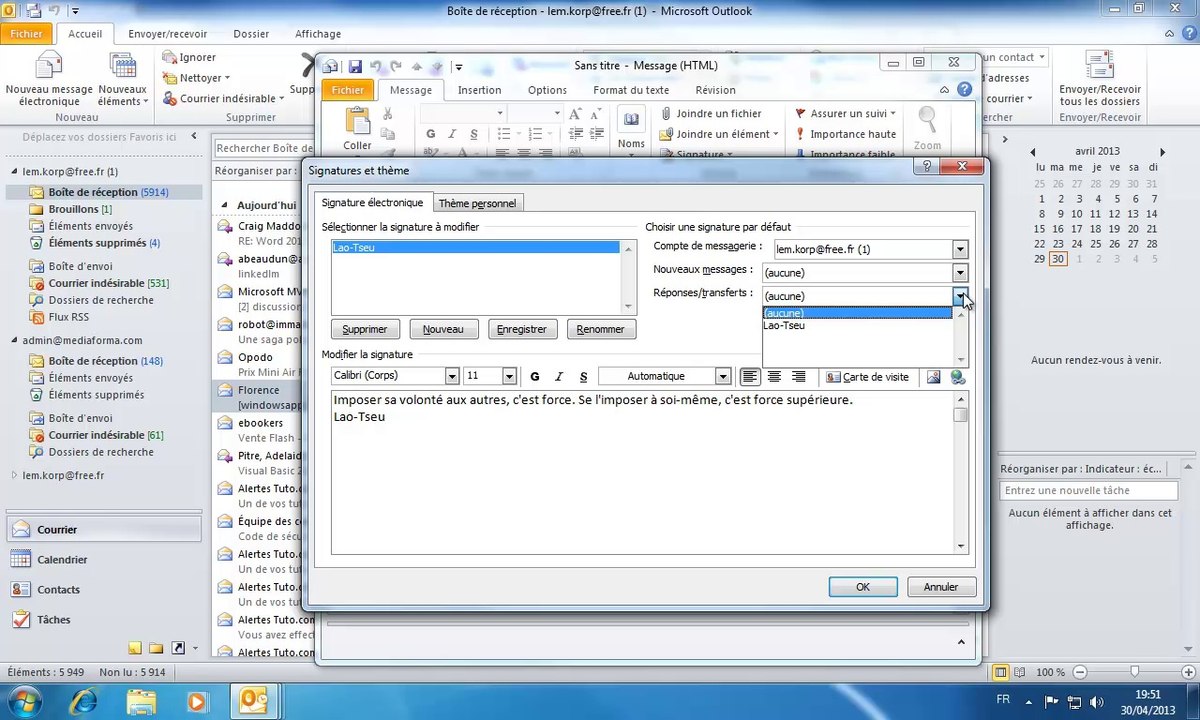Click underline S in signature editor
Screen dimensions: 1200x720
(582, 377)
